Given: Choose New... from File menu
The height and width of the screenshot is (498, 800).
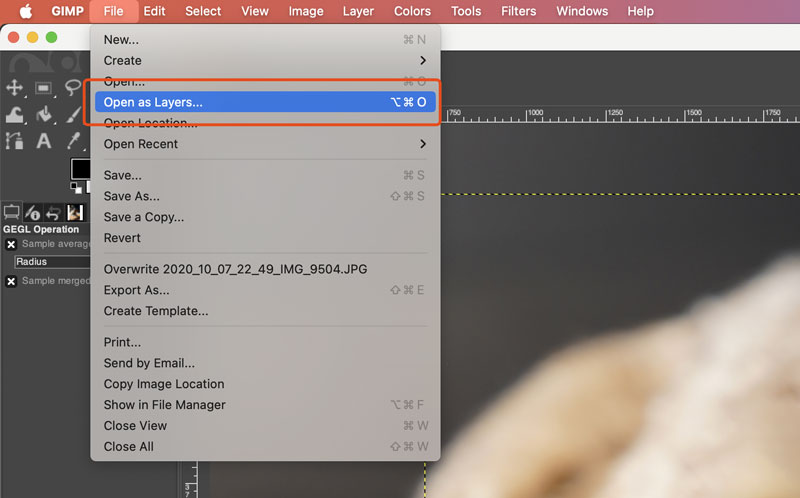Looking at the screenshot, I should point(265,39).
